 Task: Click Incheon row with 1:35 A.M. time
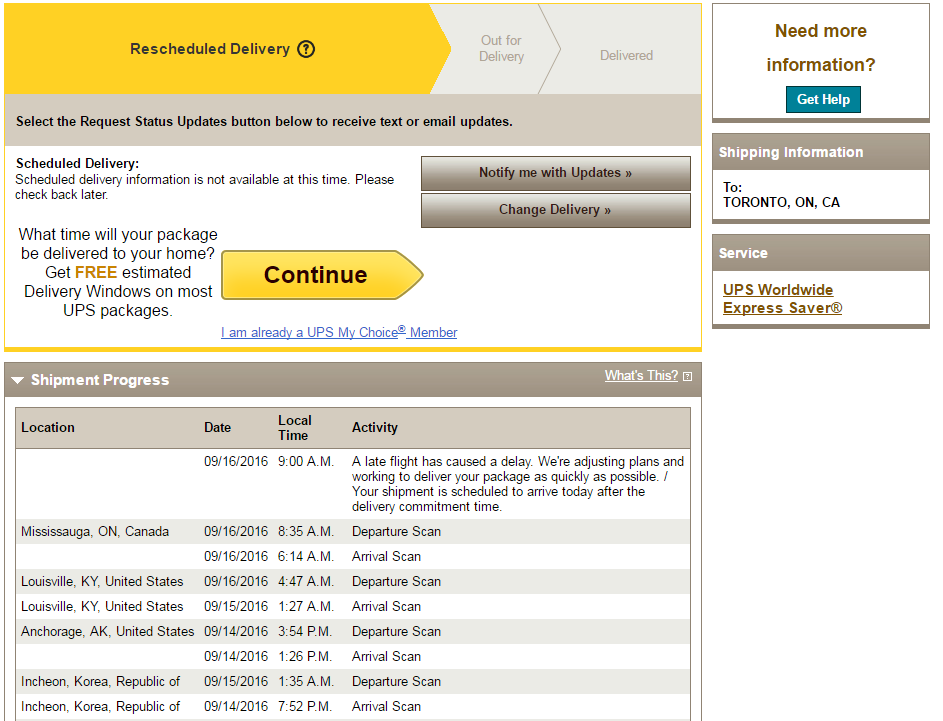click(x=353, y=681)
